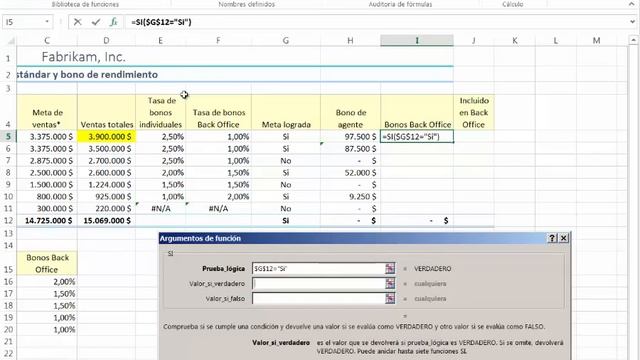640x360 pixels.
Task: Click the Valor_si_verdadero input field
Action: [x=319, y=283]
